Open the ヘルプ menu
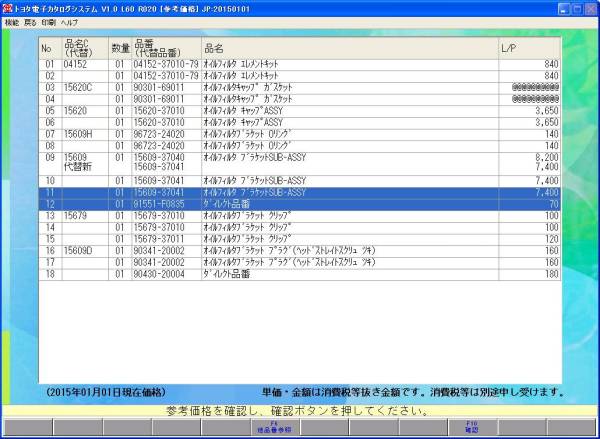 point(69,23)
